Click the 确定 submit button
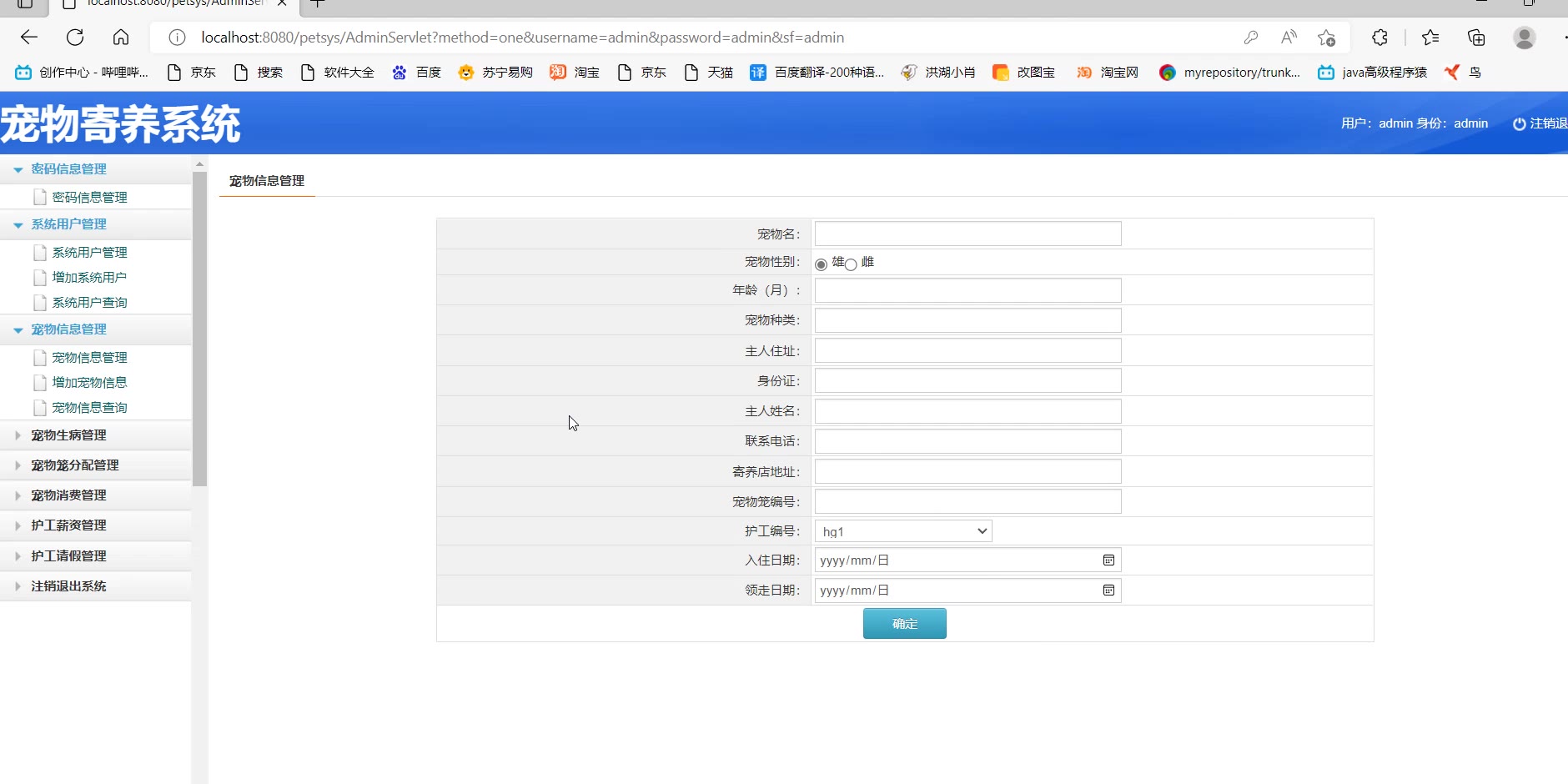The height and width of the screenshot is (784, 1568). click(904, 624)
